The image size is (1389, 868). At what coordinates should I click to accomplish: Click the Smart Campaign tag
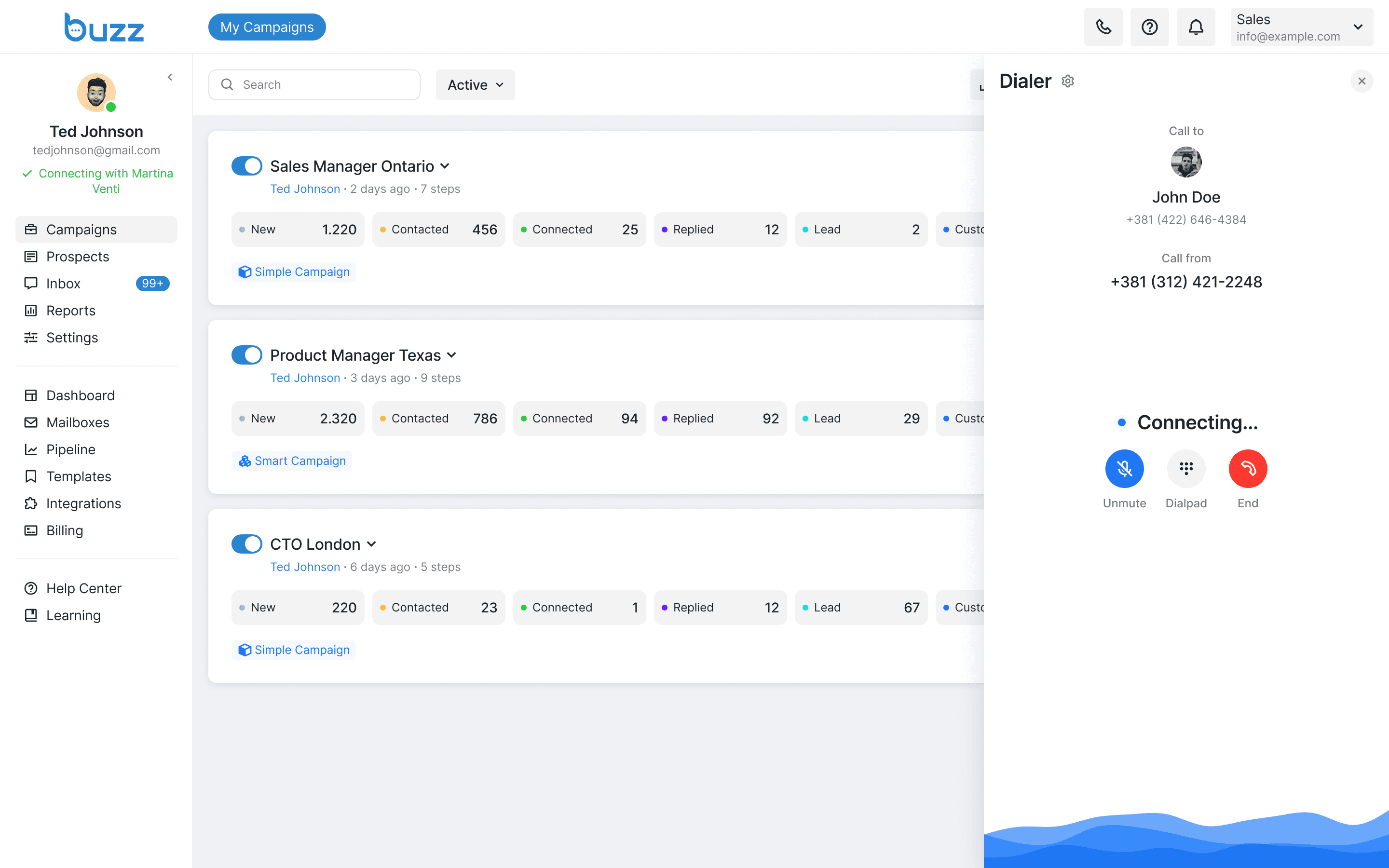tap(292, 461)
